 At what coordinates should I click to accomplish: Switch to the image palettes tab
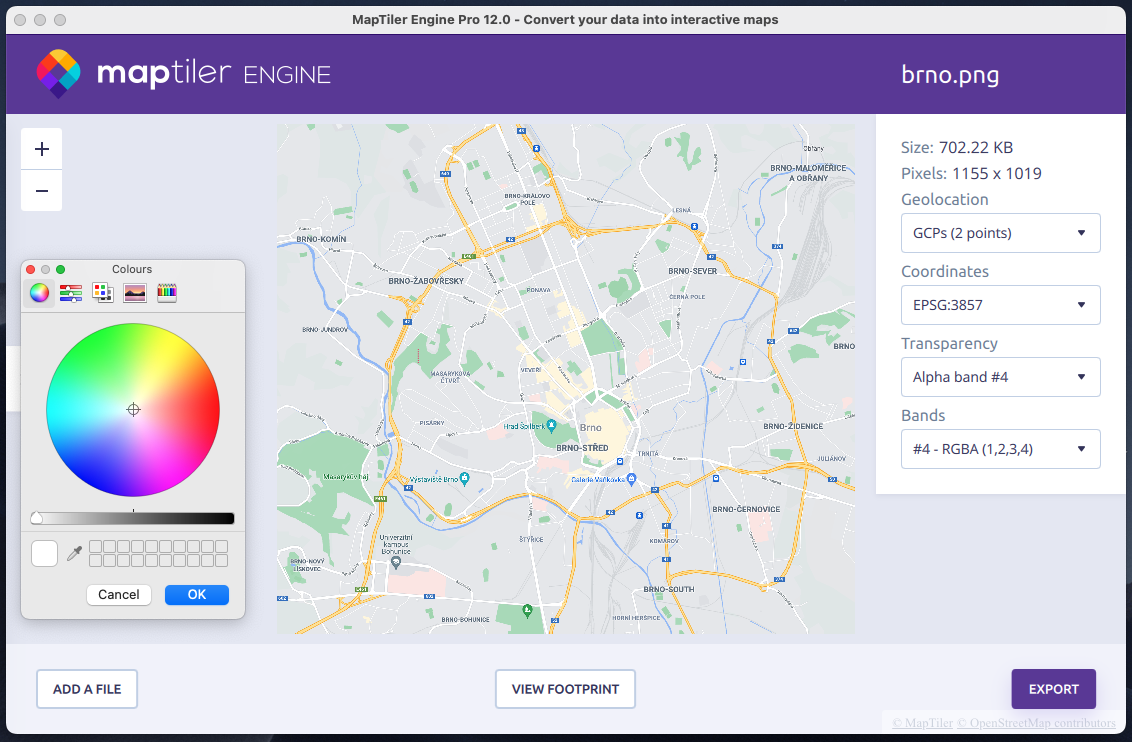134,292
